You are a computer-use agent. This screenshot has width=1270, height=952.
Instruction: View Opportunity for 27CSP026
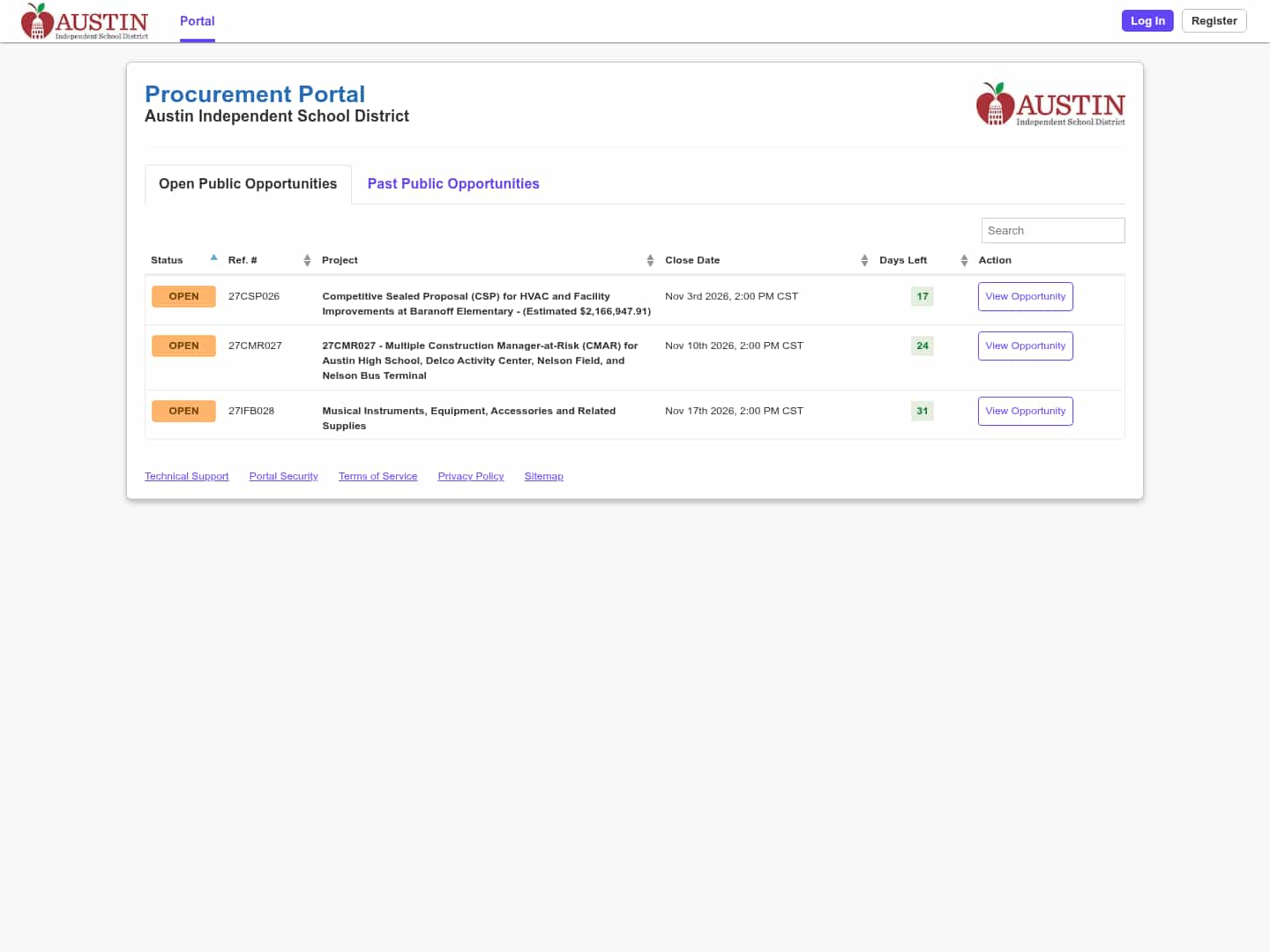(1025, 296)
